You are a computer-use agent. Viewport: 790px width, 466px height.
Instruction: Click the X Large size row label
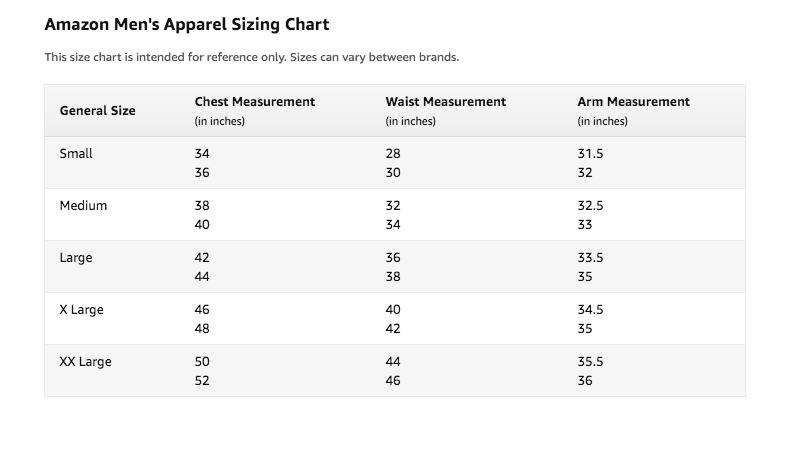click(x=81, y=310)
